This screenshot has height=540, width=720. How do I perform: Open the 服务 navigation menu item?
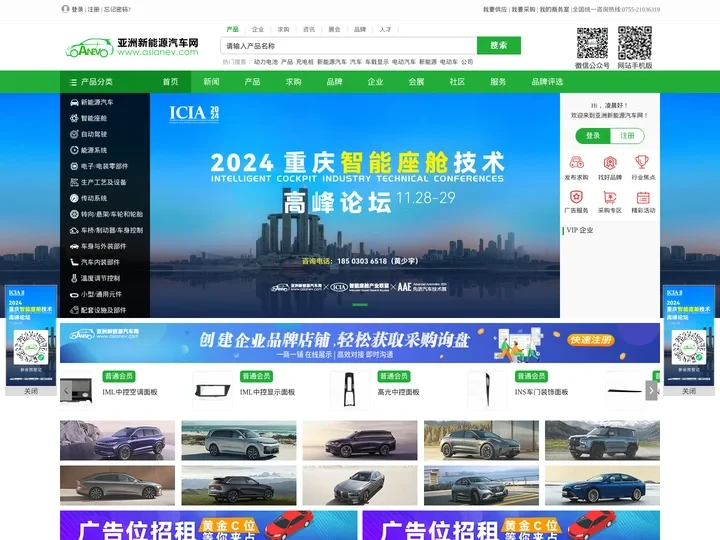tap(498, 82)
